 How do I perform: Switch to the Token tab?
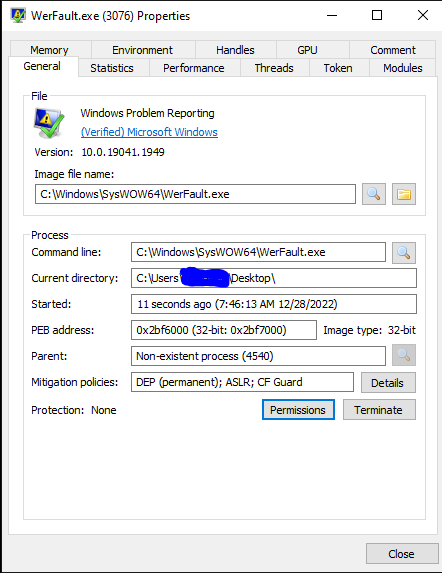338,68
